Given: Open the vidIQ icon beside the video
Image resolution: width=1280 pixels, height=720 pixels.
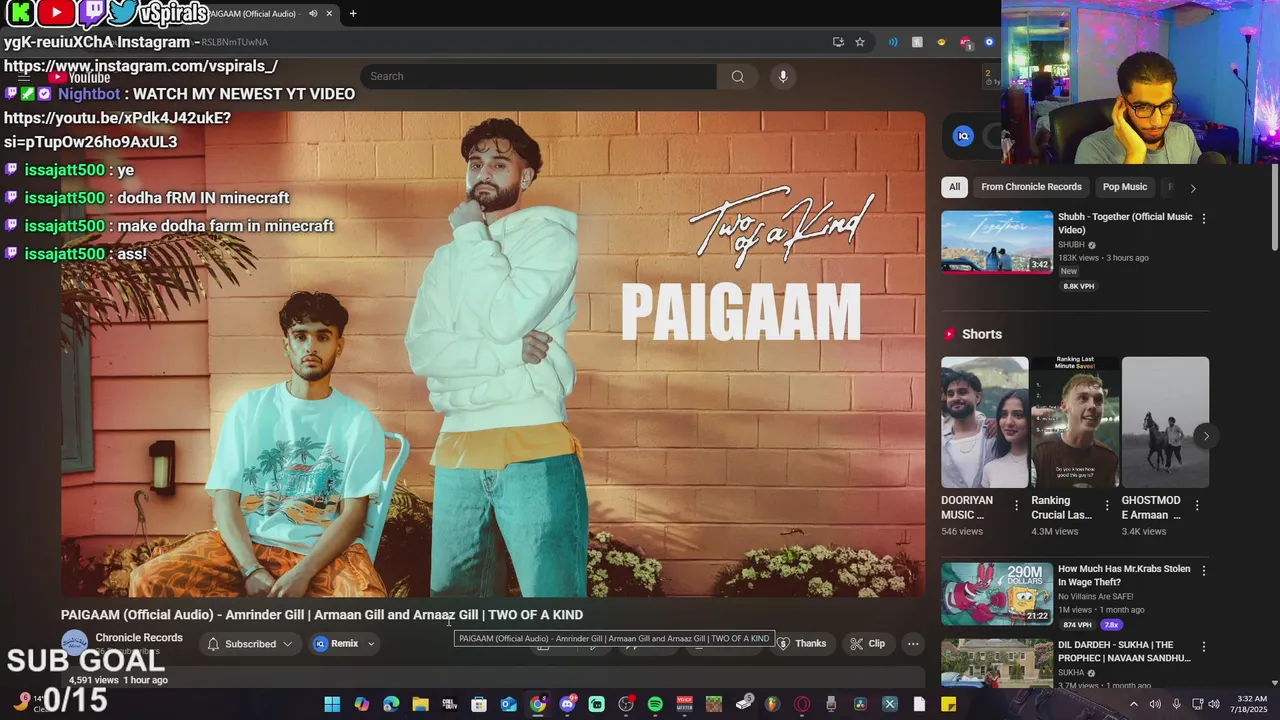Looking at the screenshot, I should coord(963,136).
